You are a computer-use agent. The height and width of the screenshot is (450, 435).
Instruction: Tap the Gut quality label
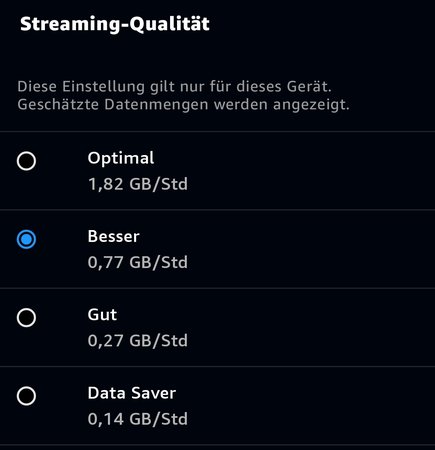(102, 315)
